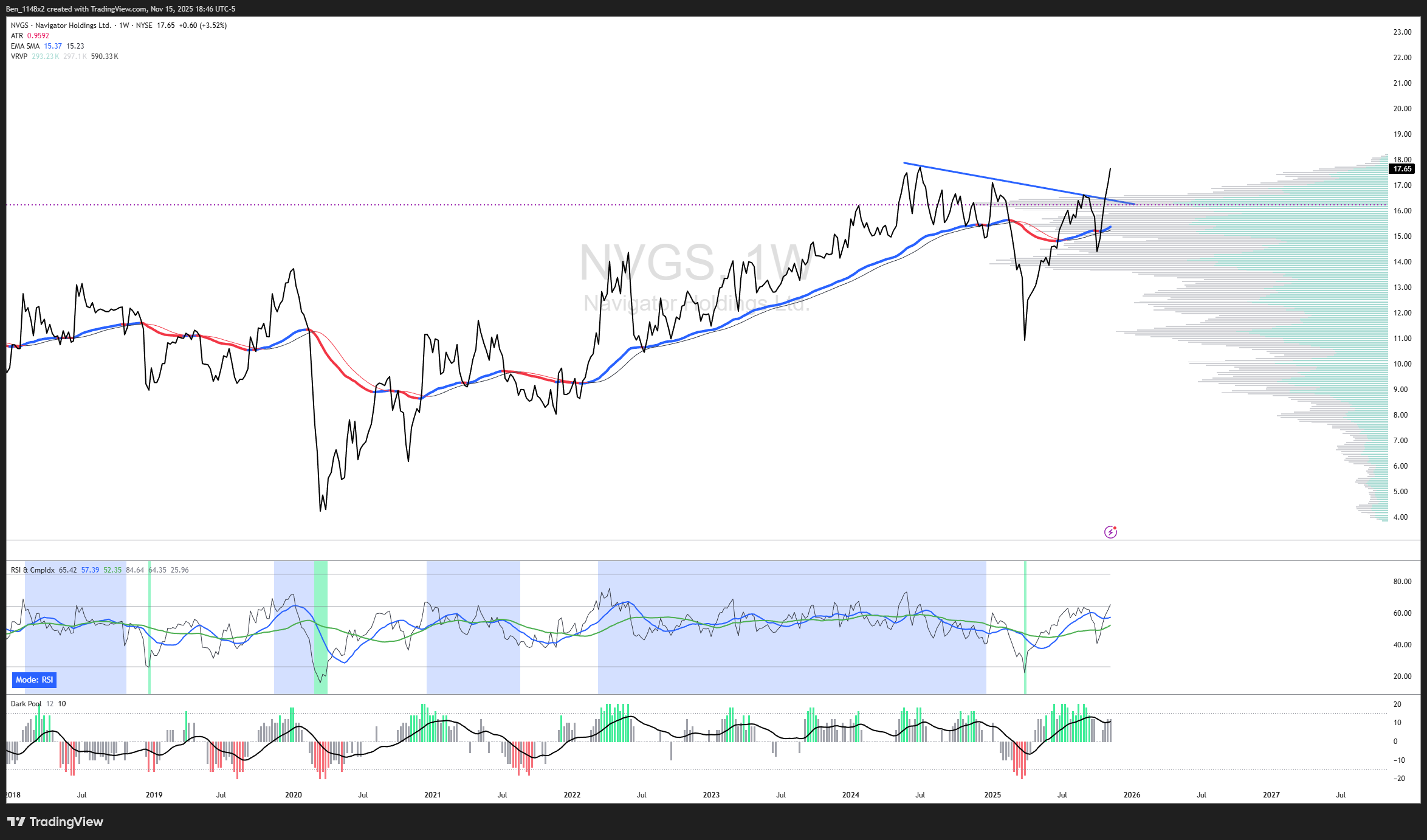Click the Mode: RSI button

34,680
